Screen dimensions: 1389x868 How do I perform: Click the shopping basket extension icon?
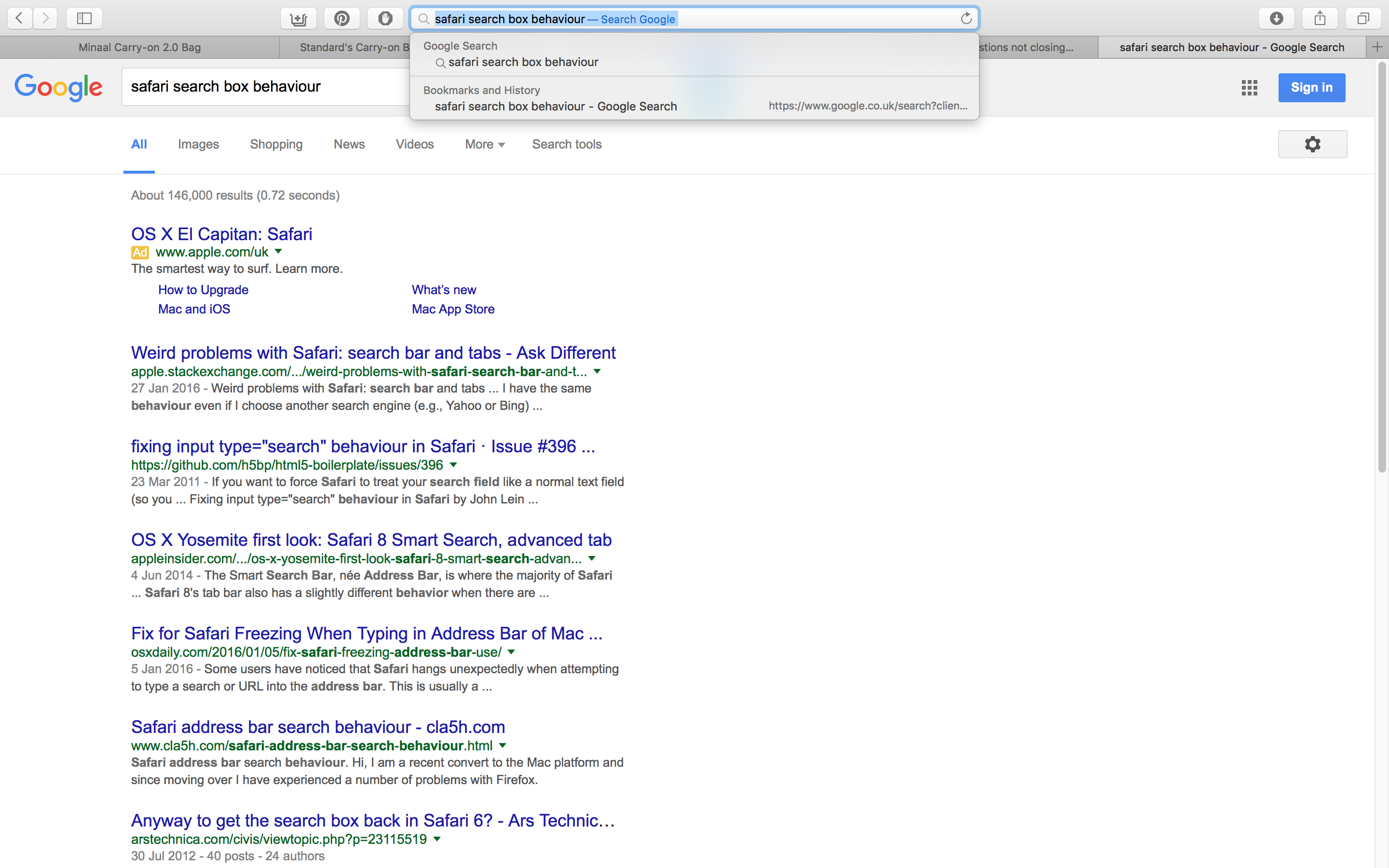299,18
